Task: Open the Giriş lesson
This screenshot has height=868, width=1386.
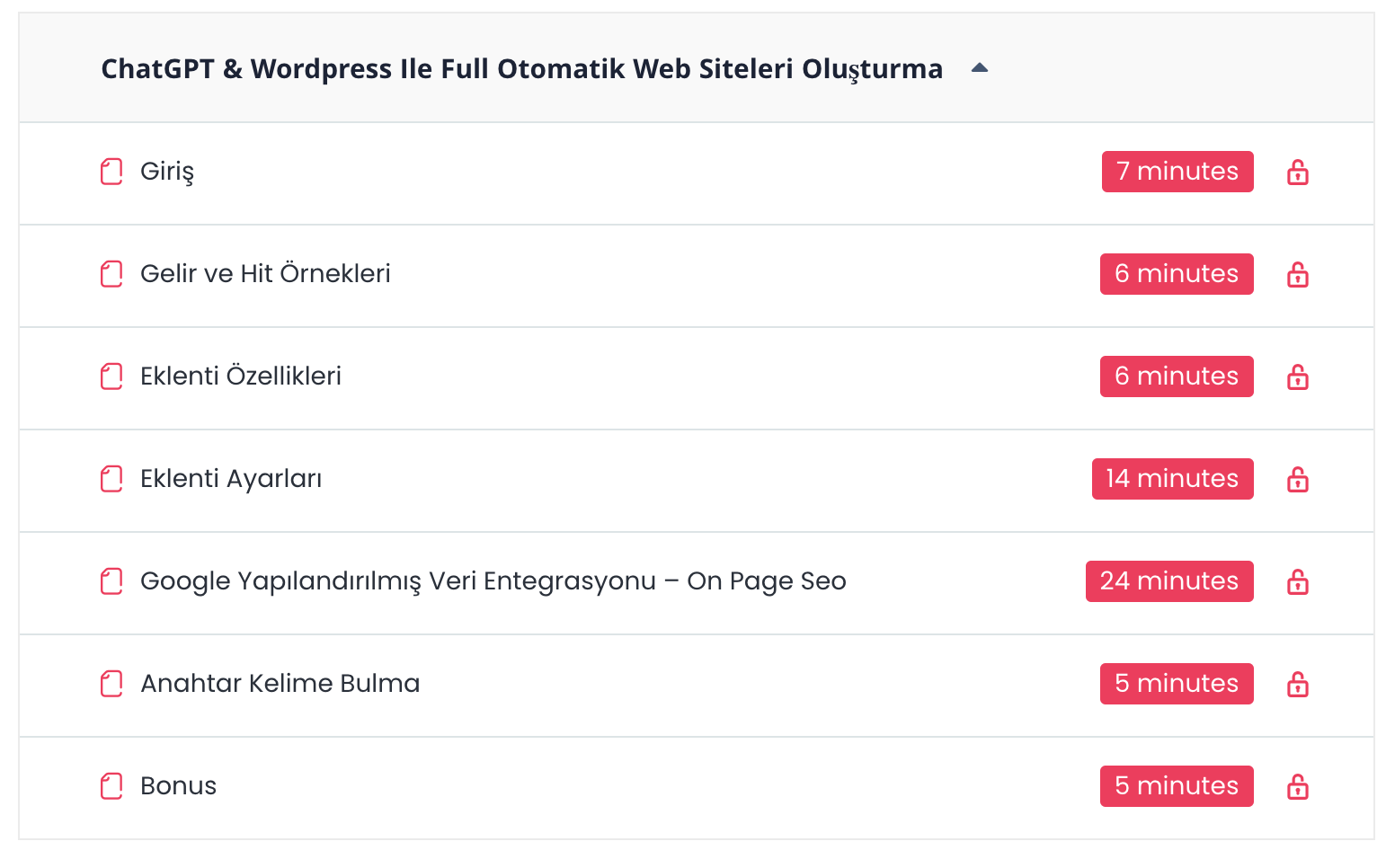Action: pos(167,172)
